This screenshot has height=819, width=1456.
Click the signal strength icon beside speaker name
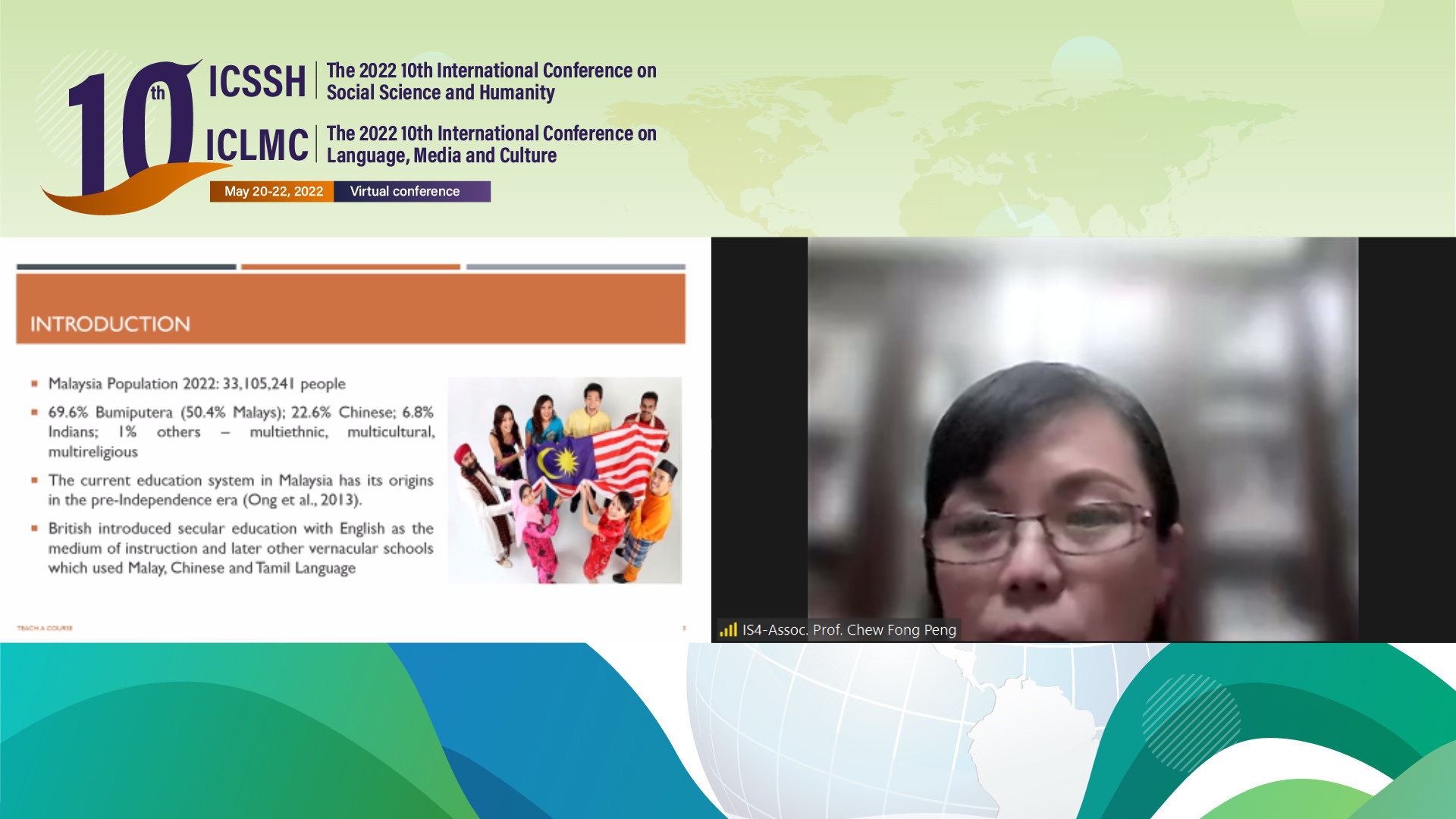[x=728, y=629]
